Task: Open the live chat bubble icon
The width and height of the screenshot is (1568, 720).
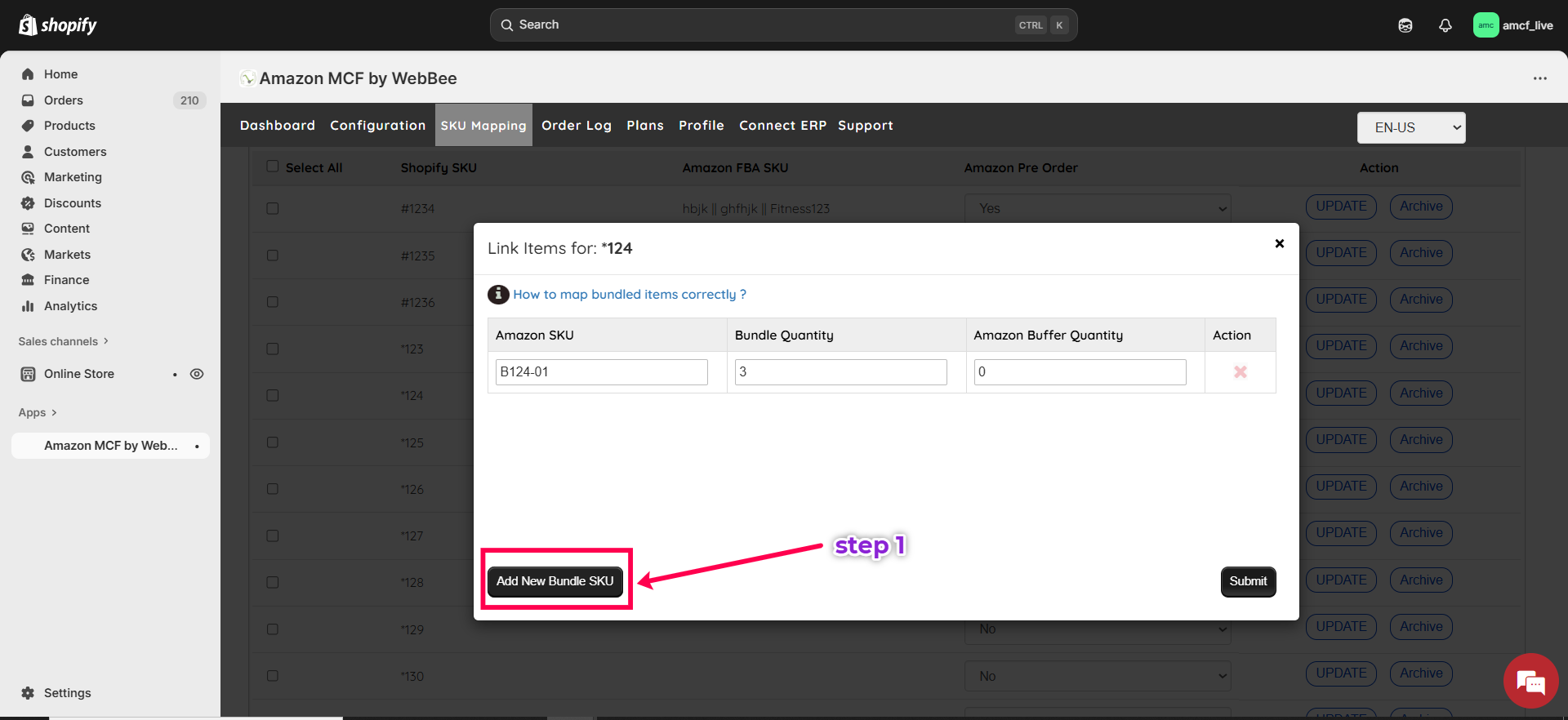Action: pyautogui.click(x=1530, y=681)
